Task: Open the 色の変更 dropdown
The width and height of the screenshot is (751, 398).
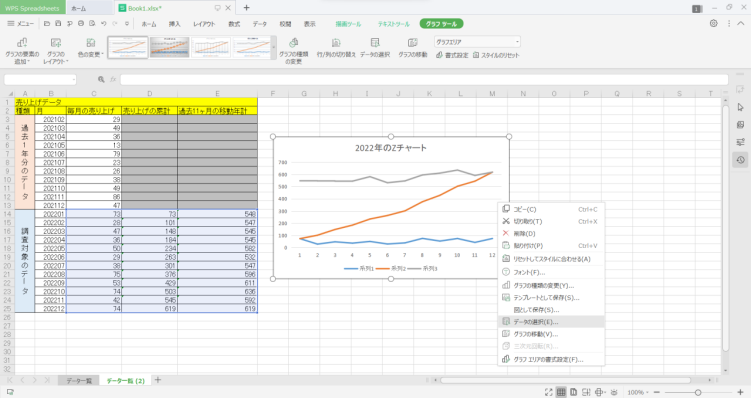Action: coord(91,48)
